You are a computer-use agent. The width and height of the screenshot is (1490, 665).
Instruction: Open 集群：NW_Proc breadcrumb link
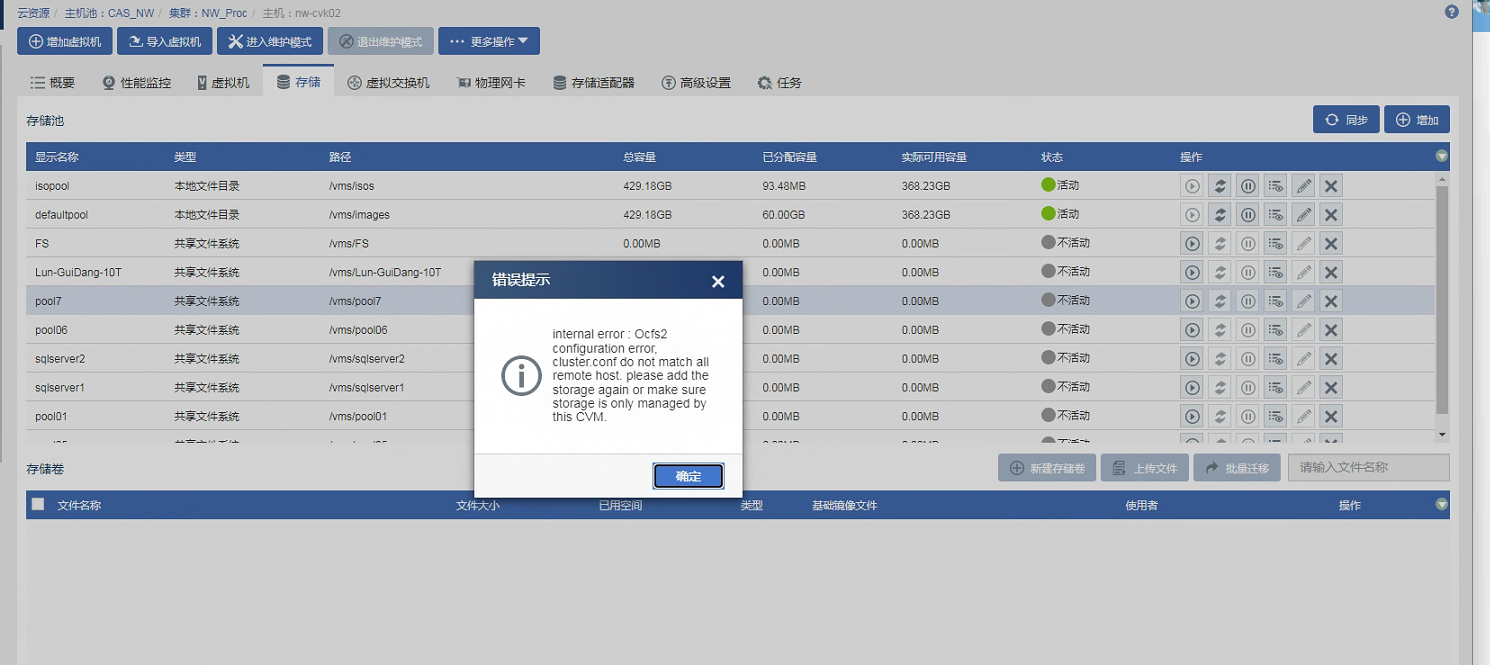click(x=207, y=12)
